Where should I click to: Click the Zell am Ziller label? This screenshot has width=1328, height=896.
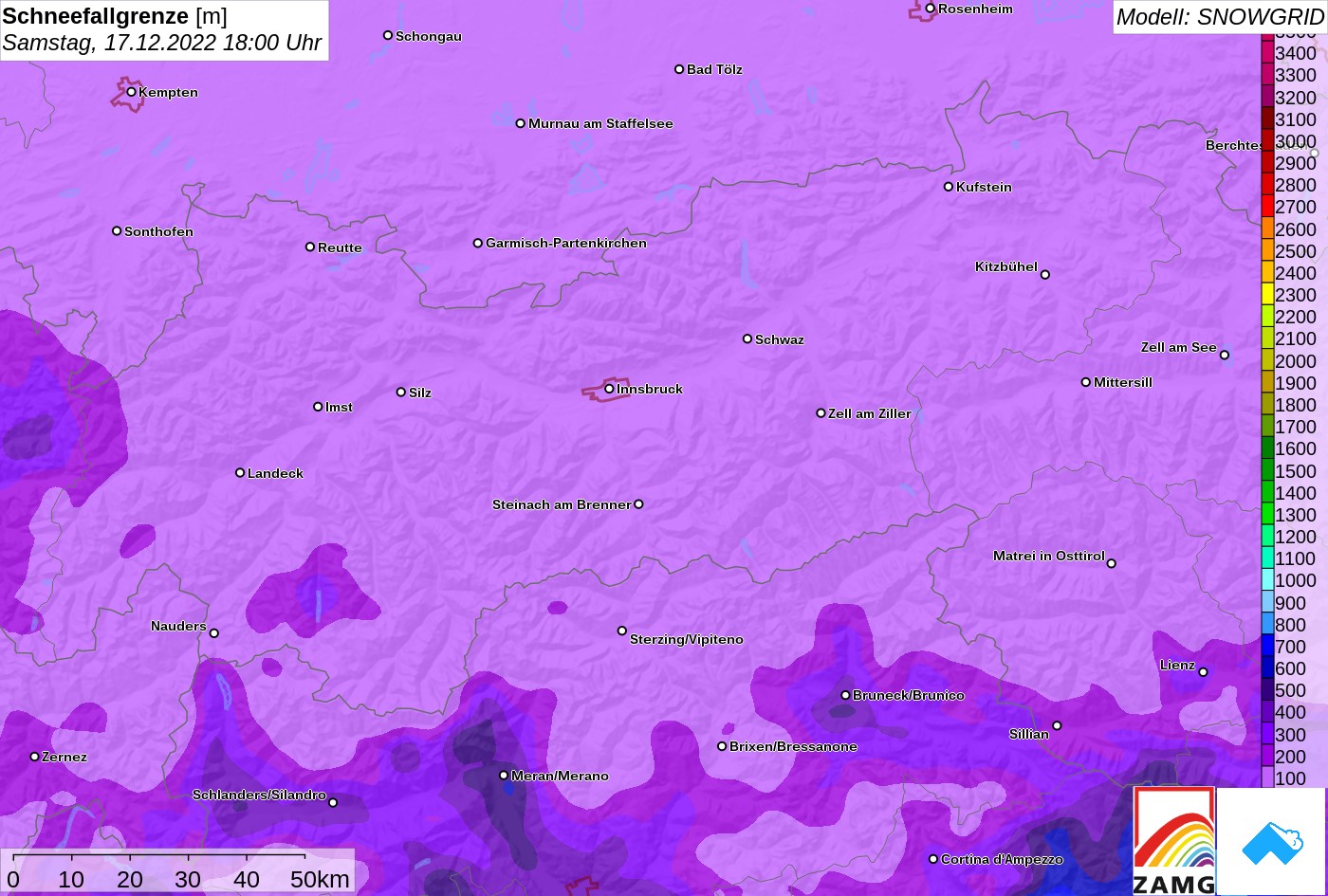coord(870,413)
